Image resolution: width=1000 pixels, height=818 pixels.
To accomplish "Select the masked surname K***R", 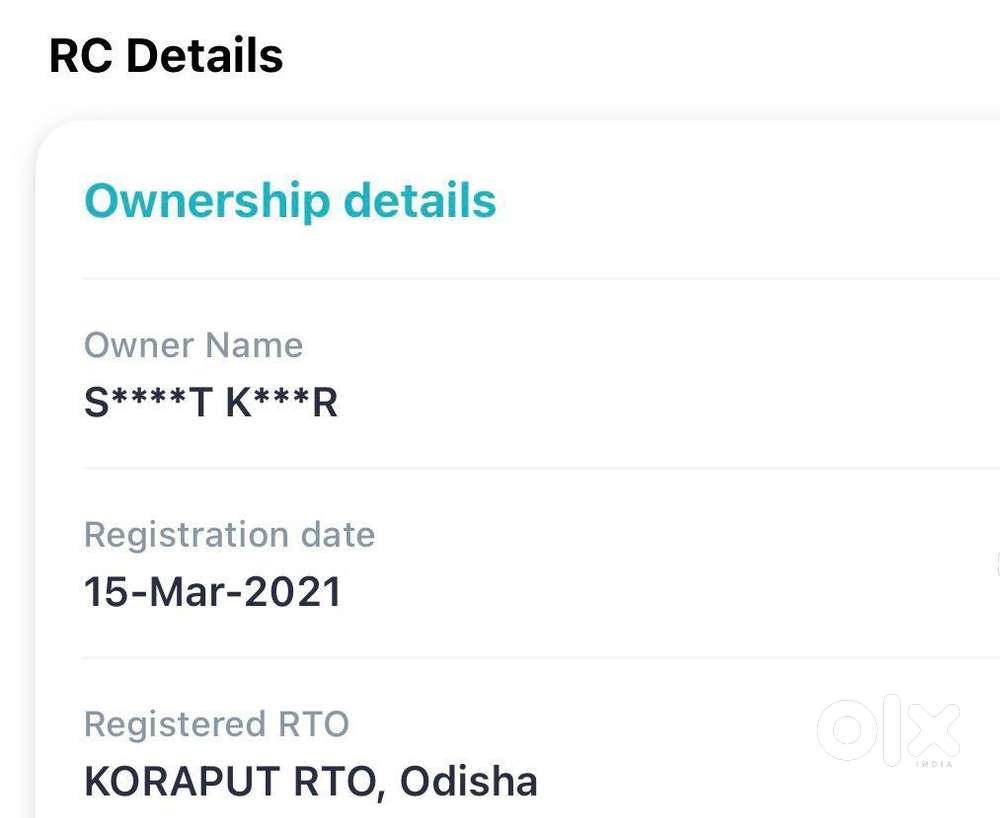I will click(x=282, y=402).
